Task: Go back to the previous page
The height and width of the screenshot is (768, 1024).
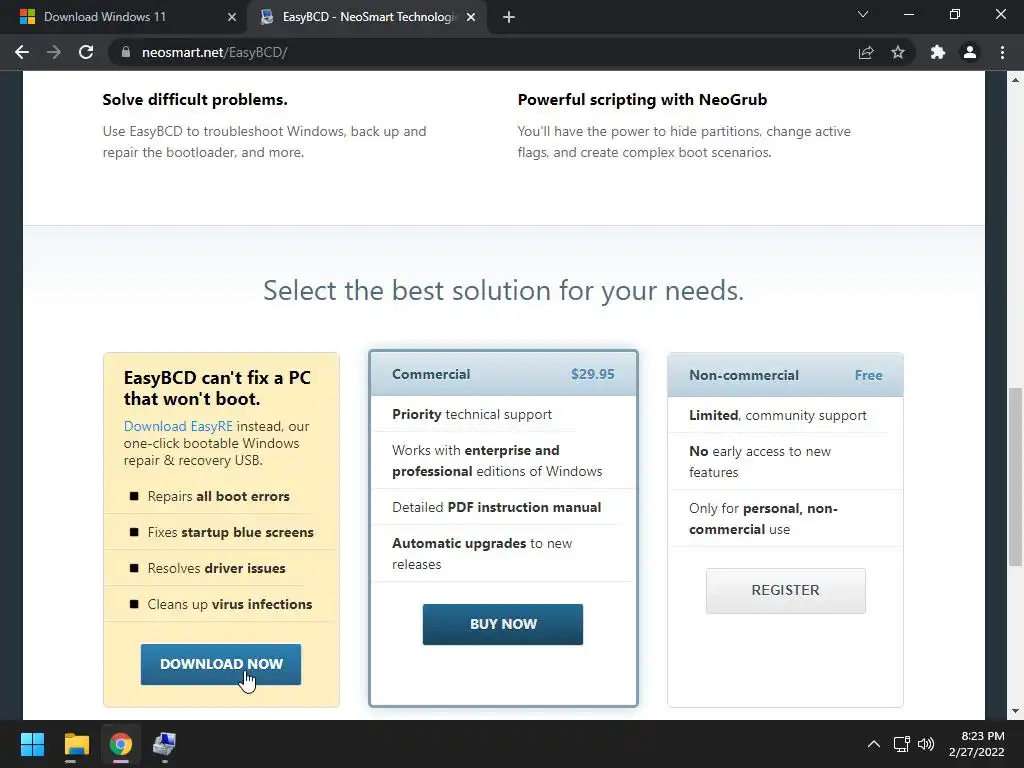Action: coord(22,52)
